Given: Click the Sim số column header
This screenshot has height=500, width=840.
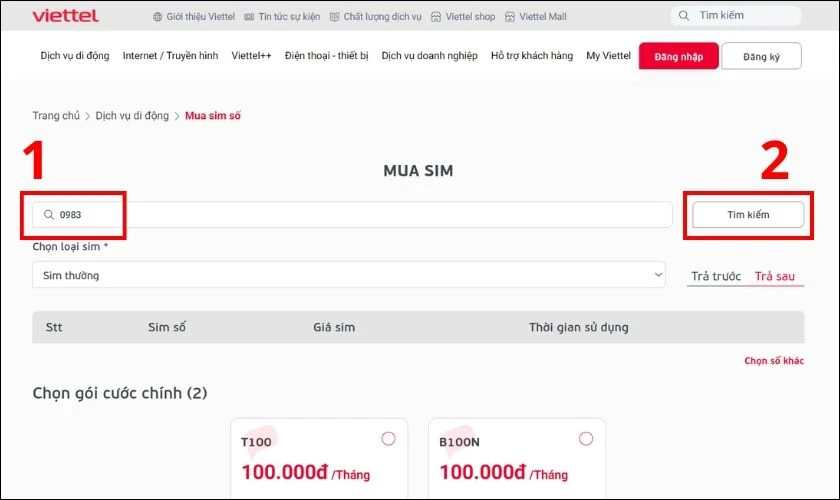Looking at the screenshot, I should (167, 327).
